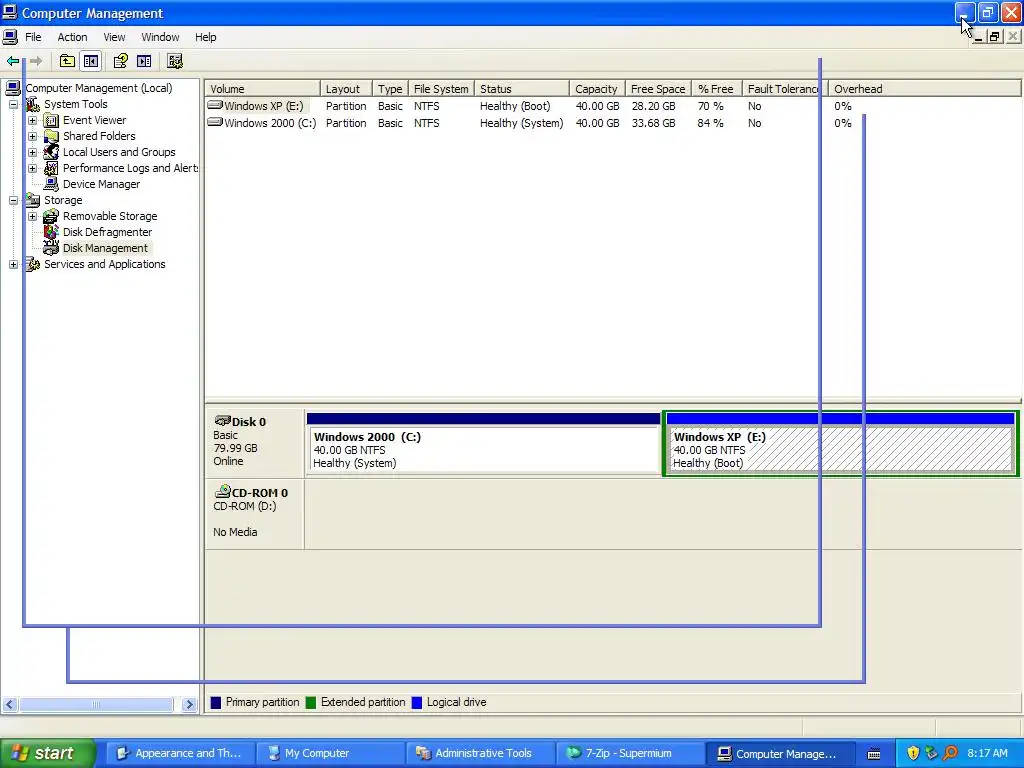Sort by the Free Space column header
This screenshot has height=768, width=1024.
[658, 89]
